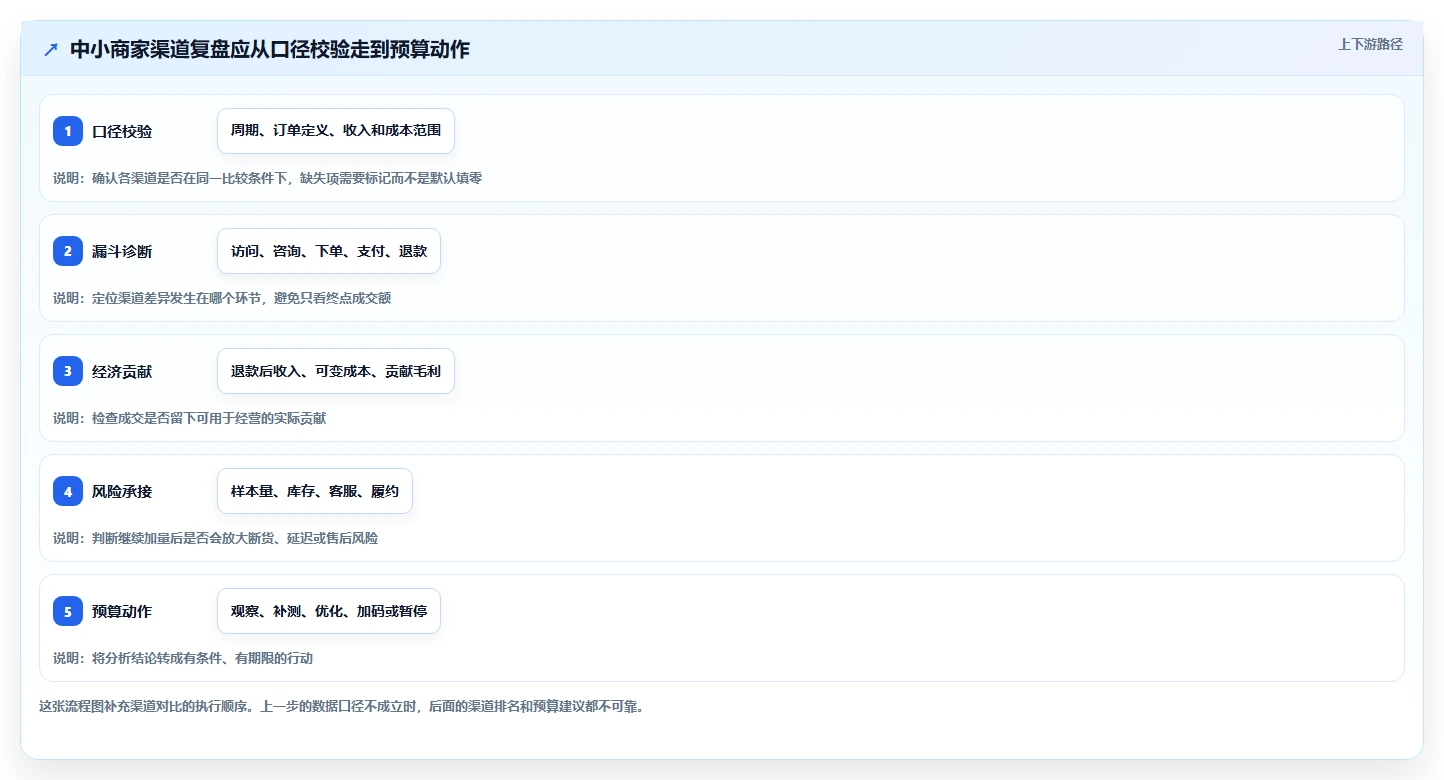Click the 观察、补测、优化、加码或暂停 chip
Screen dimensions: 1444x780
329,611
